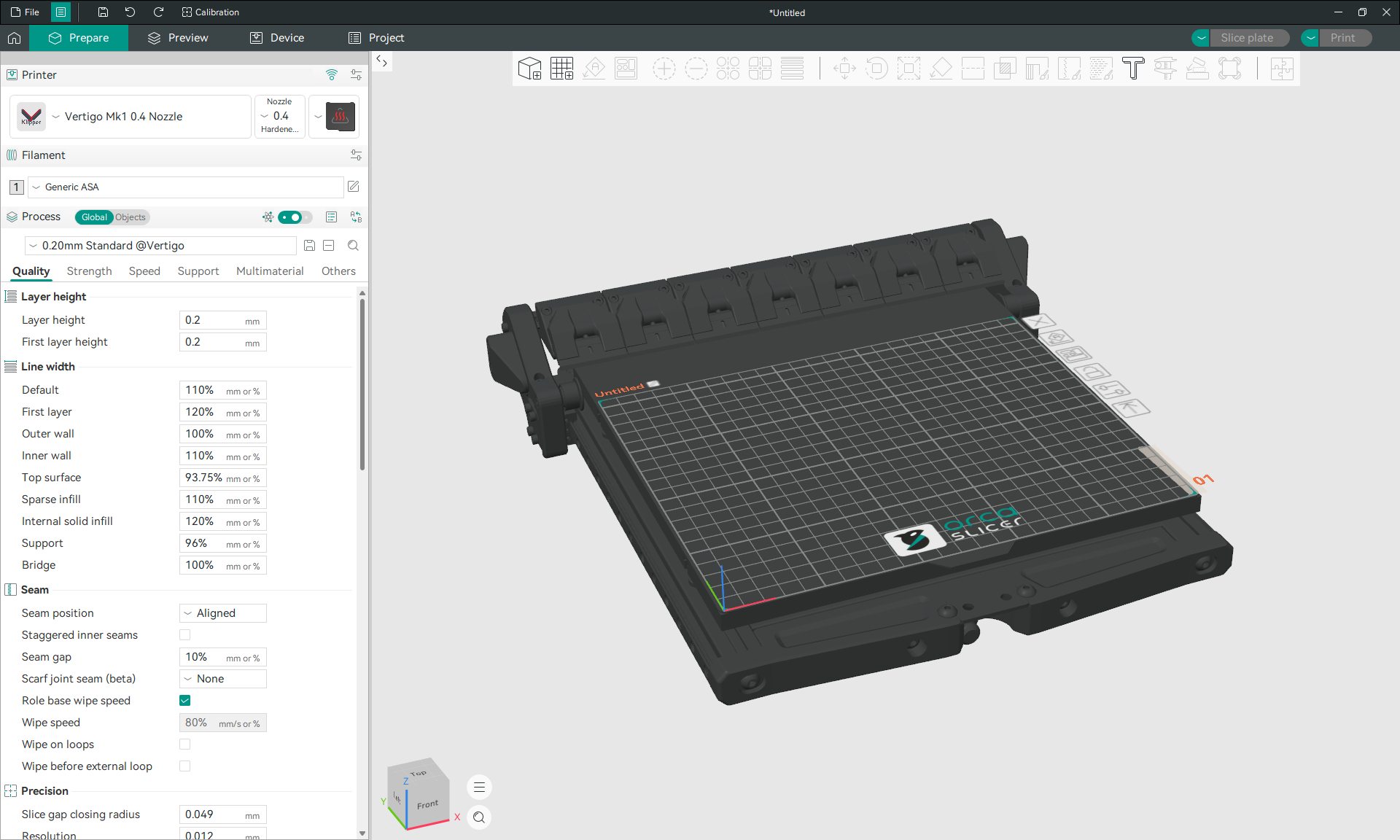Toggle the advanced mode switch in Process
The height and width of the screenshot is (840, 1400).
click(294, 217)
